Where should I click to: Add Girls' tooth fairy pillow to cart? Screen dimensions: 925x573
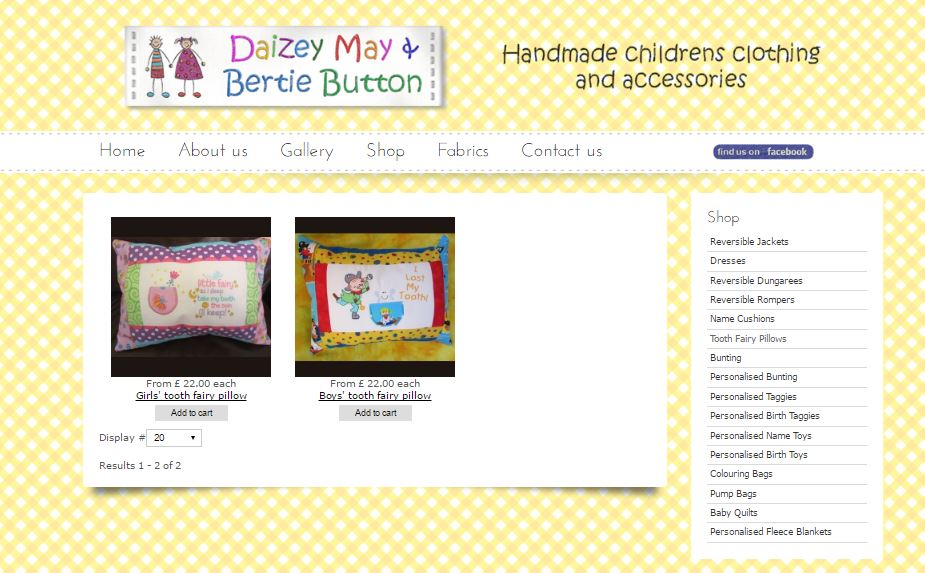tap(191, 413)
